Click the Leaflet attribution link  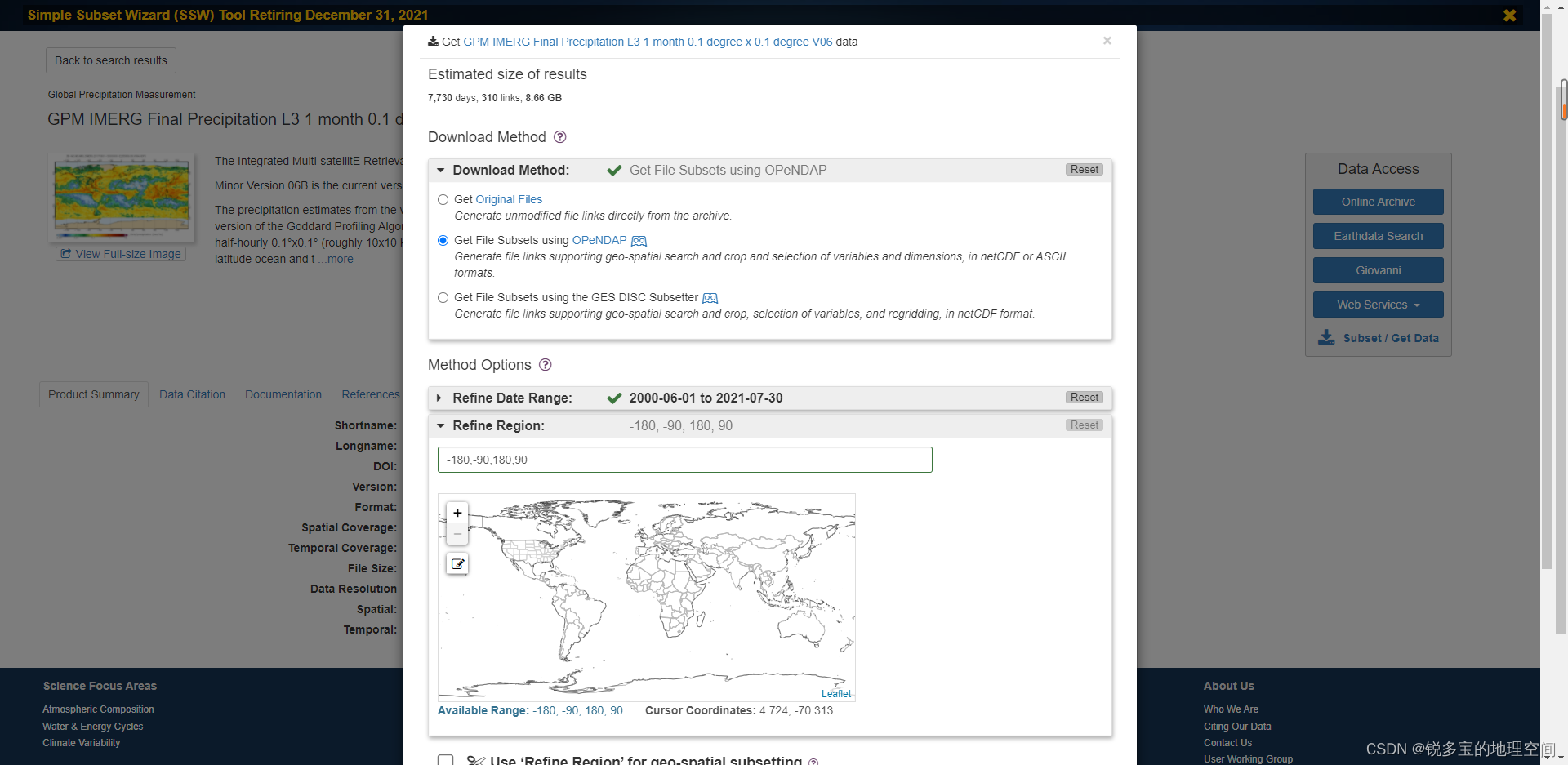836,694
